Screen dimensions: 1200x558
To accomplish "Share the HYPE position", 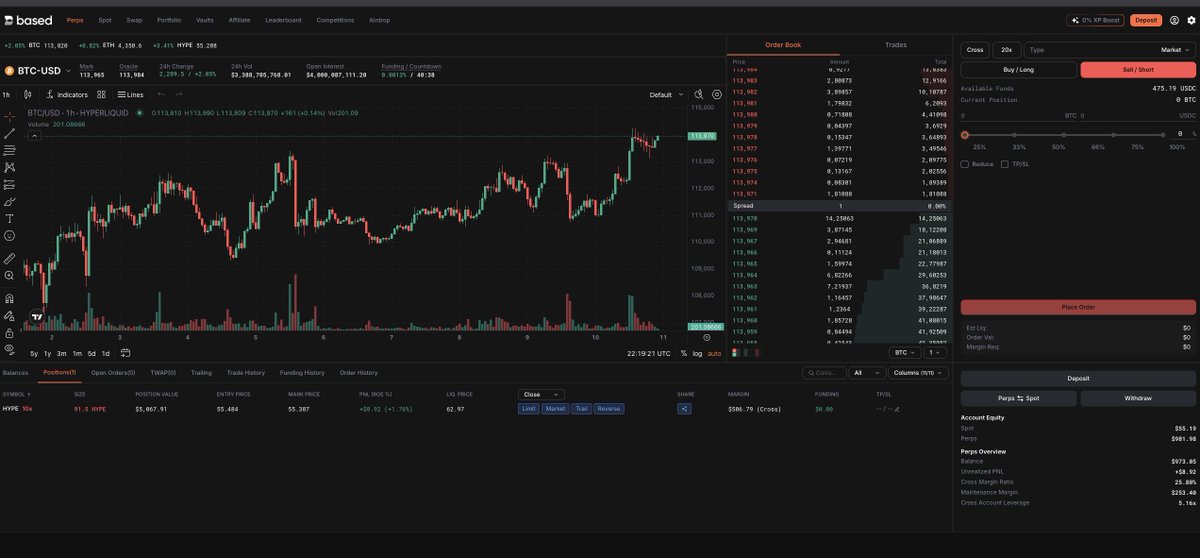I will coord(684,408).
